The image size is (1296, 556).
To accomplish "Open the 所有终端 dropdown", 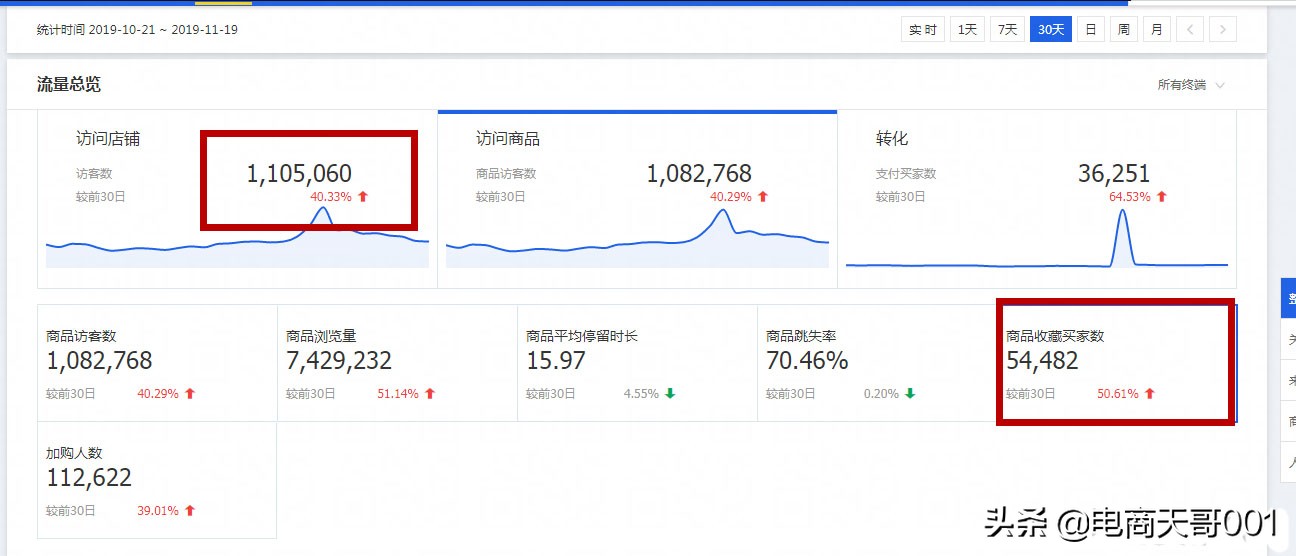I will point(1191,85).
